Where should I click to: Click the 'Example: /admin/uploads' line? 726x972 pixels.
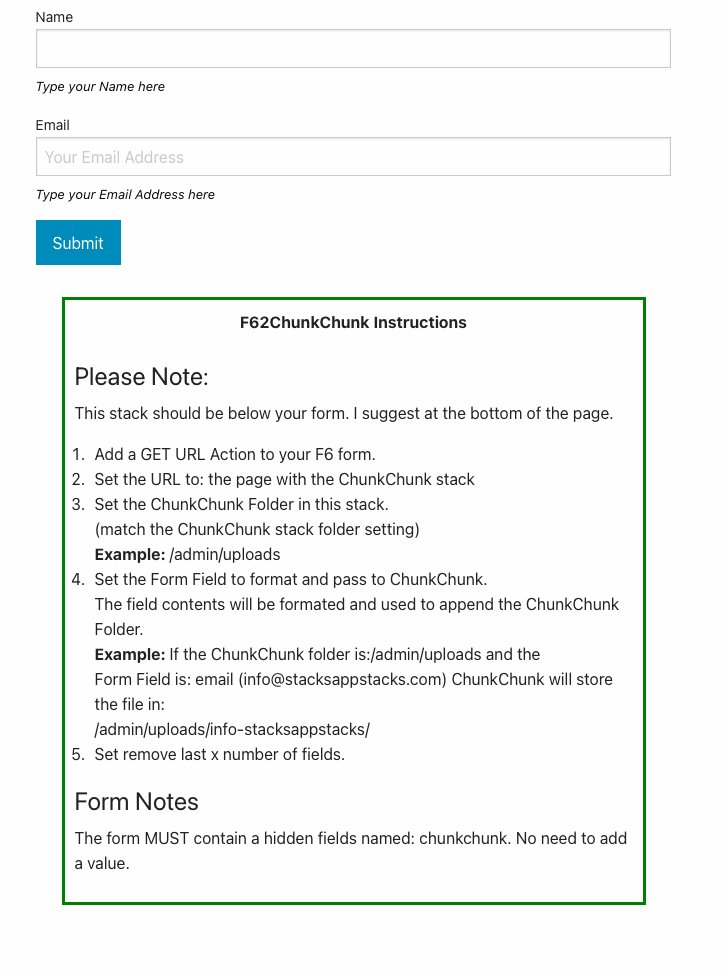click(x=187, y=554)
